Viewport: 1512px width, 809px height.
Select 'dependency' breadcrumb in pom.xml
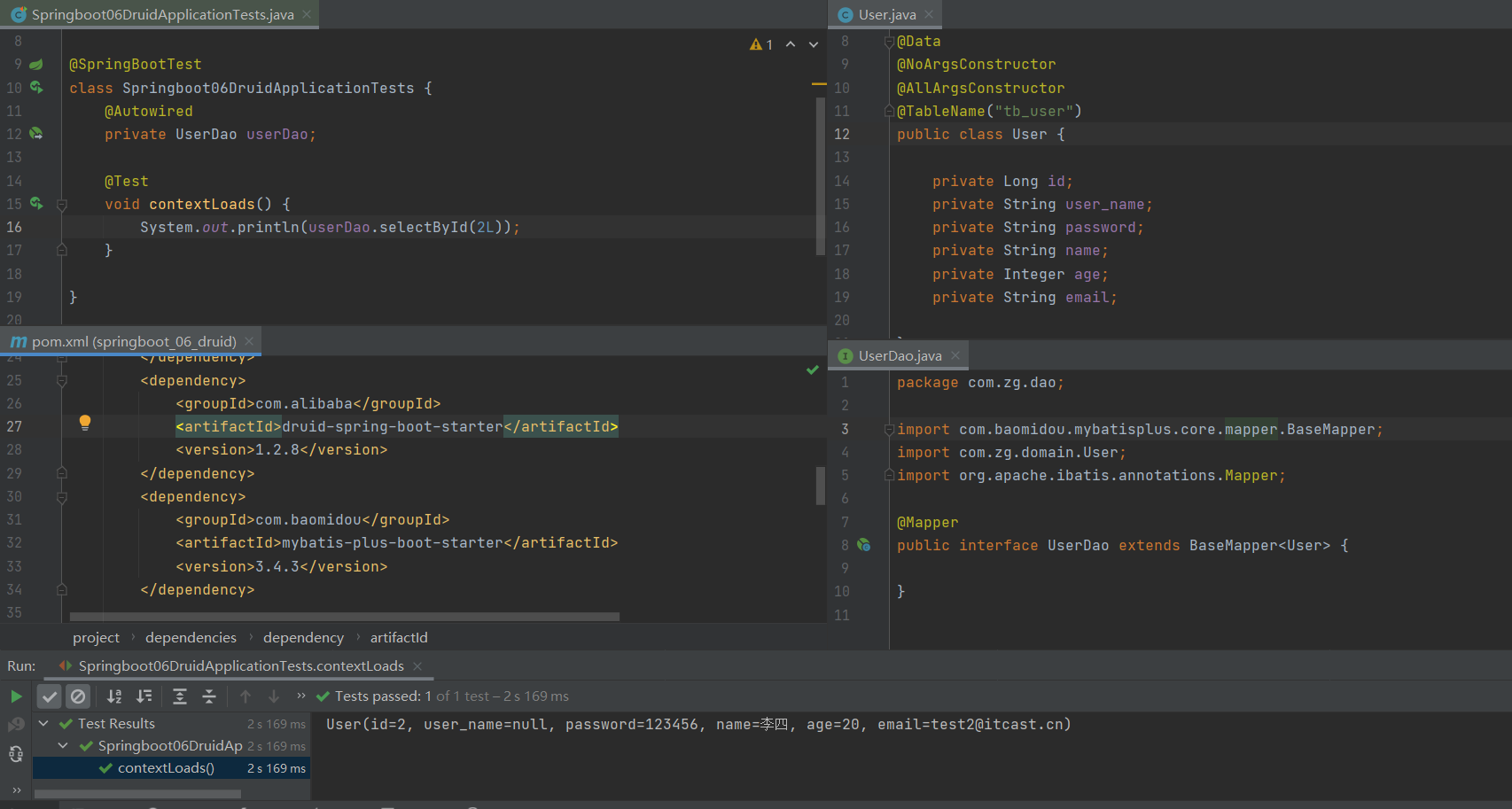pos(303,637)
